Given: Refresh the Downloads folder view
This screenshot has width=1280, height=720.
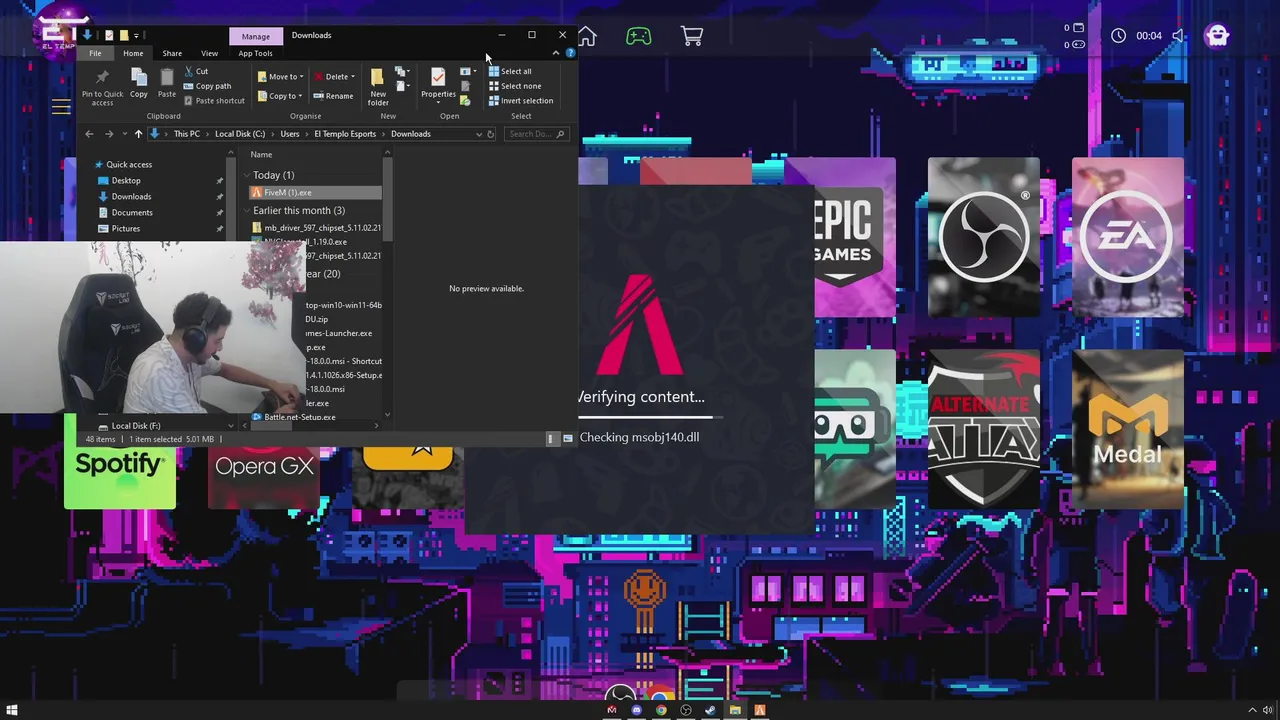Looking at the screenshot, I should [490, 134].
